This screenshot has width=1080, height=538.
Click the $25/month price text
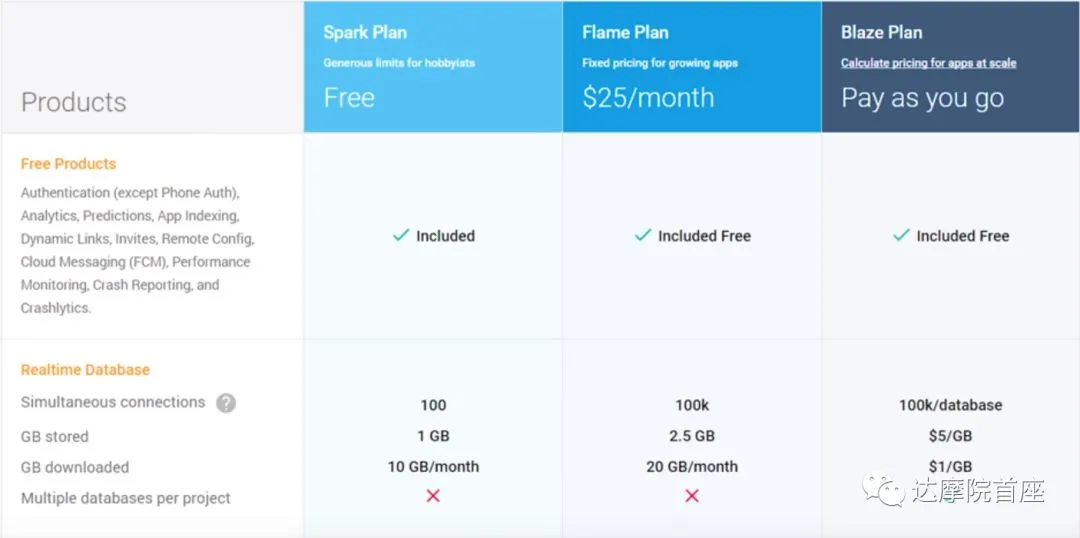point(648,98)
